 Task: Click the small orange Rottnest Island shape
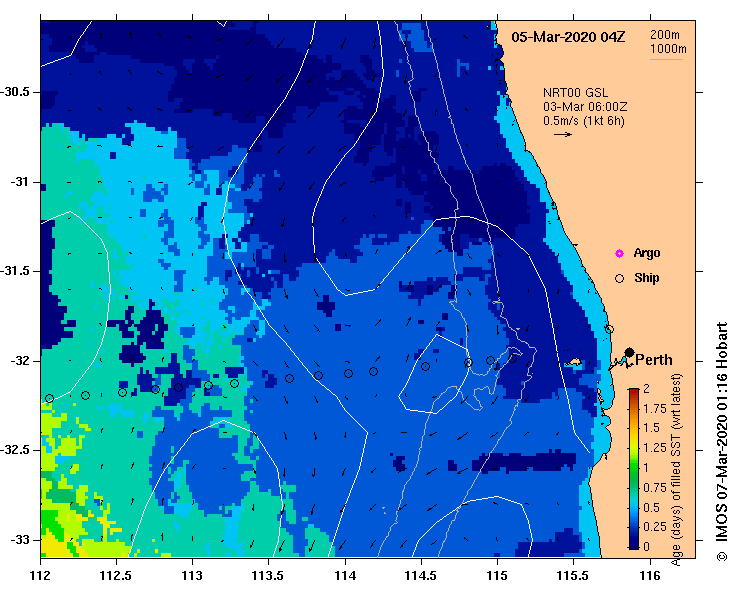pos(574,363)
